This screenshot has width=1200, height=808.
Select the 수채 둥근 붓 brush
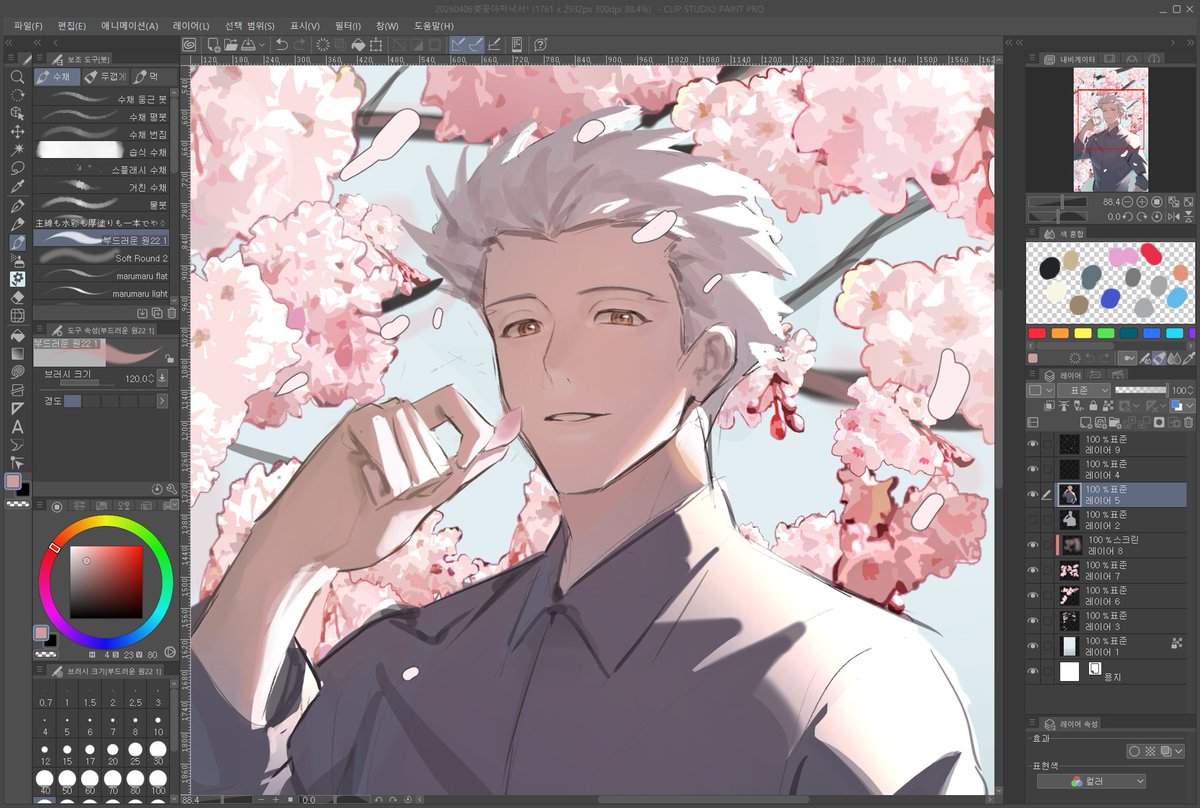pyautogui.click(x=102, y=100)
